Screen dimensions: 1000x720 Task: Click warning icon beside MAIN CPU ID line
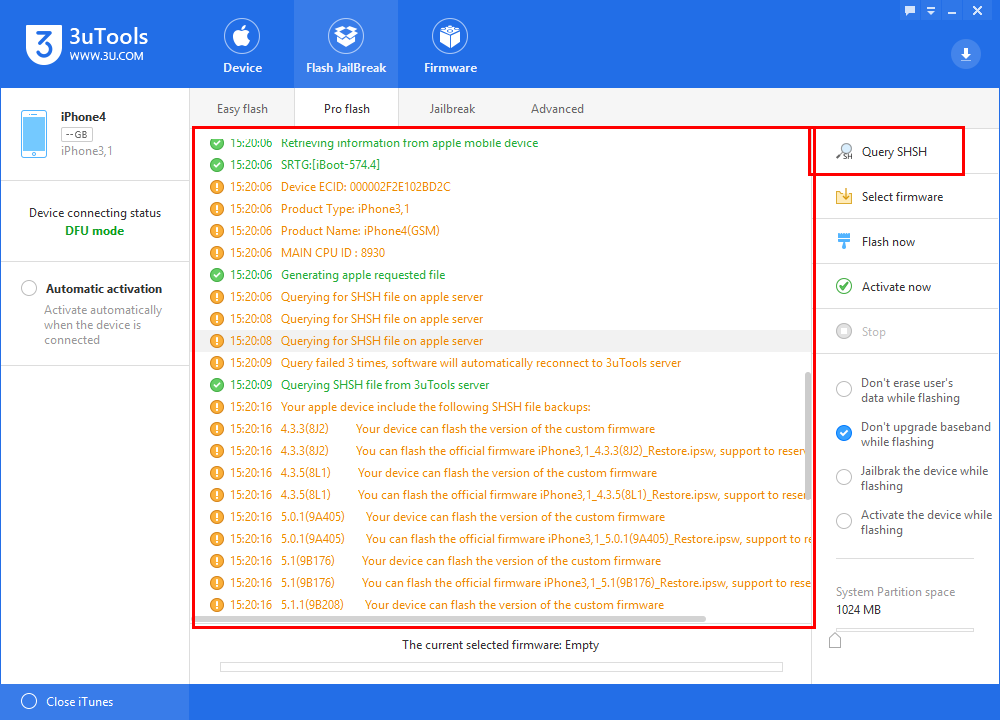tap(217, 253)
